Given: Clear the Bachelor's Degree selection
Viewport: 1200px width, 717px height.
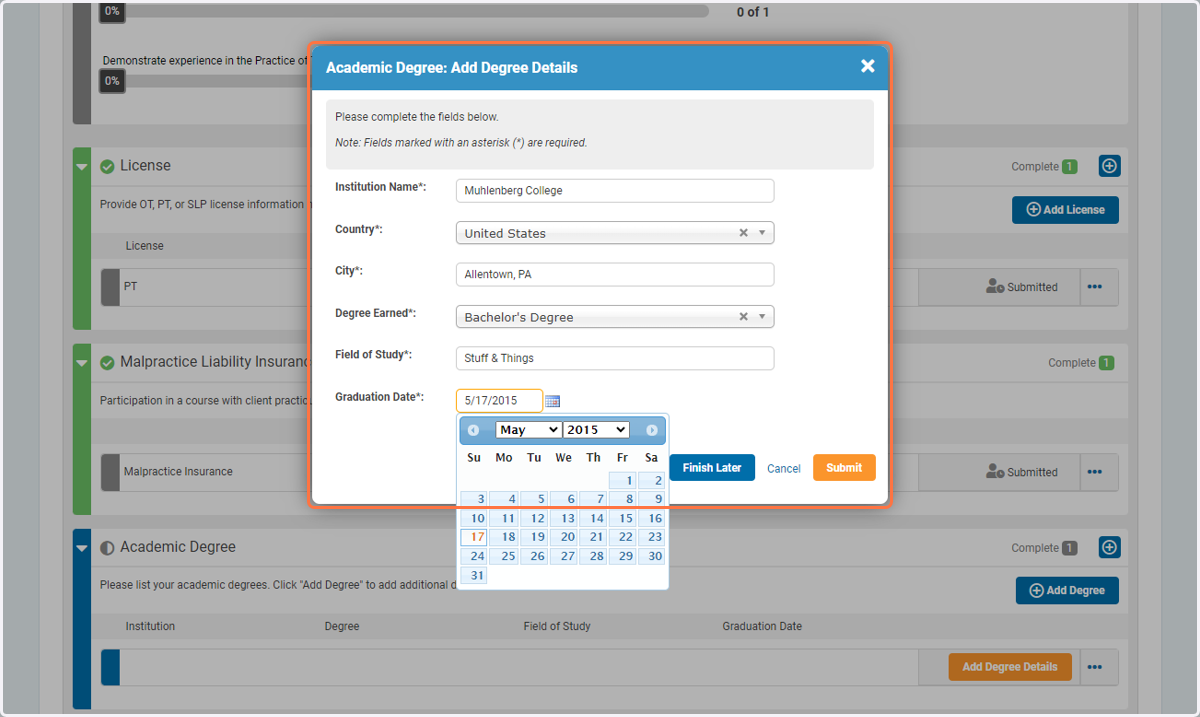Looking at the screenshot, I should 743,317.
